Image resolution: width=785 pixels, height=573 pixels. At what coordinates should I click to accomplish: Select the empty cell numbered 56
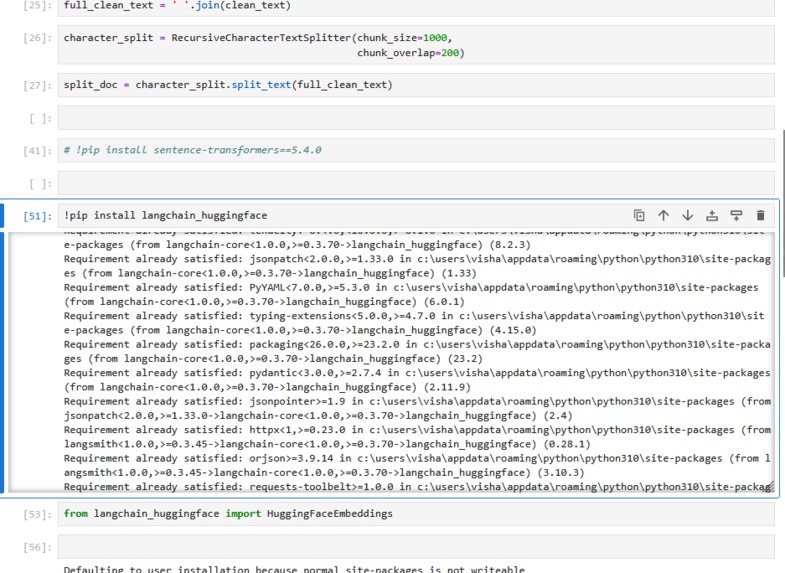click(x=416, y=546)
